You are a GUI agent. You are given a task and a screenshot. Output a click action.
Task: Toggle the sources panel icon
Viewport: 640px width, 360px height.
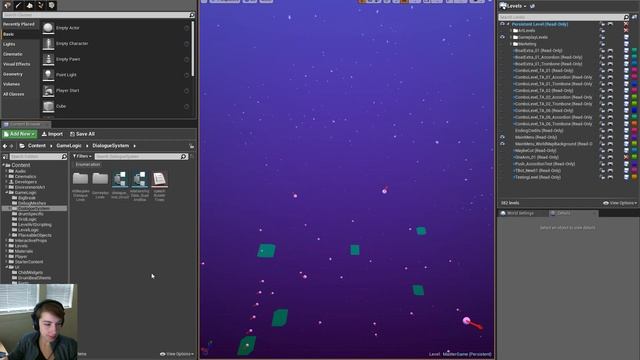pyautogui.click(x=5, y=157)
